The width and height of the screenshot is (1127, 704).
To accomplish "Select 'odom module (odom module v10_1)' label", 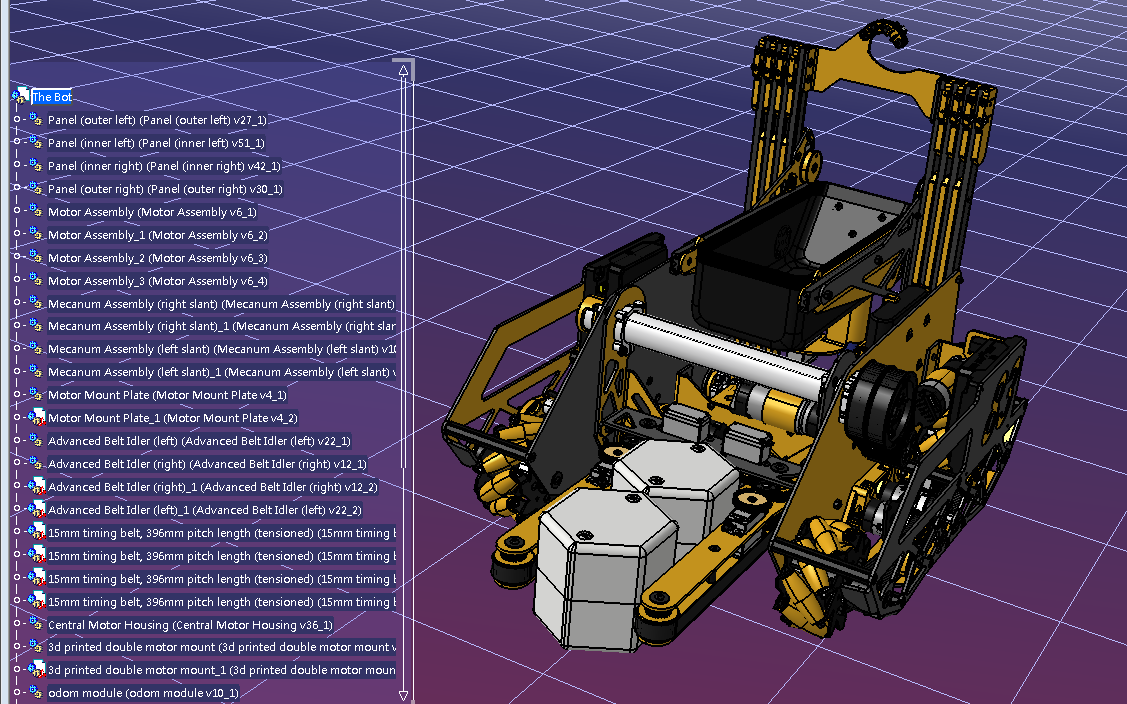I will pyautogui.click(x=143, y=692).
